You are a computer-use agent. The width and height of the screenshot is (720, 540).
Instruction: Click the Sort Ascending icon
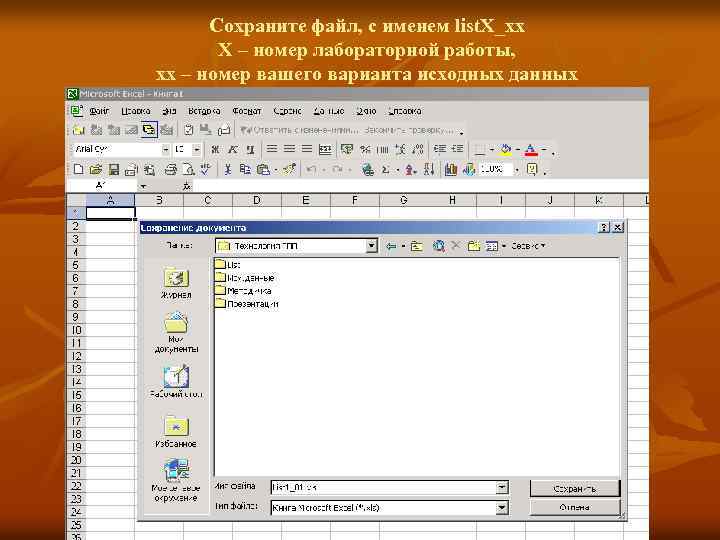[x=410, y=169]
